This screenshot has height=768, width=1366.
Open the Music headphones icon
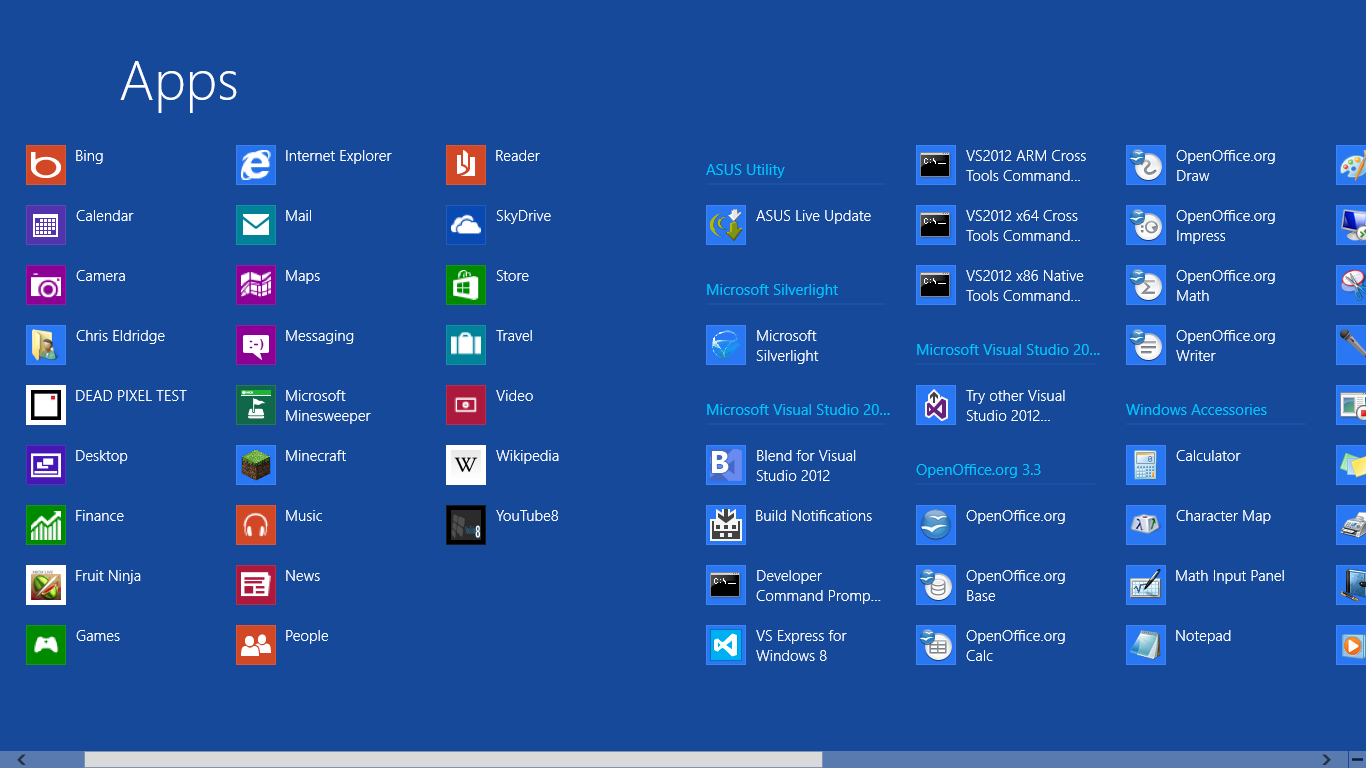pyautogui.click(x=256, y=525)
